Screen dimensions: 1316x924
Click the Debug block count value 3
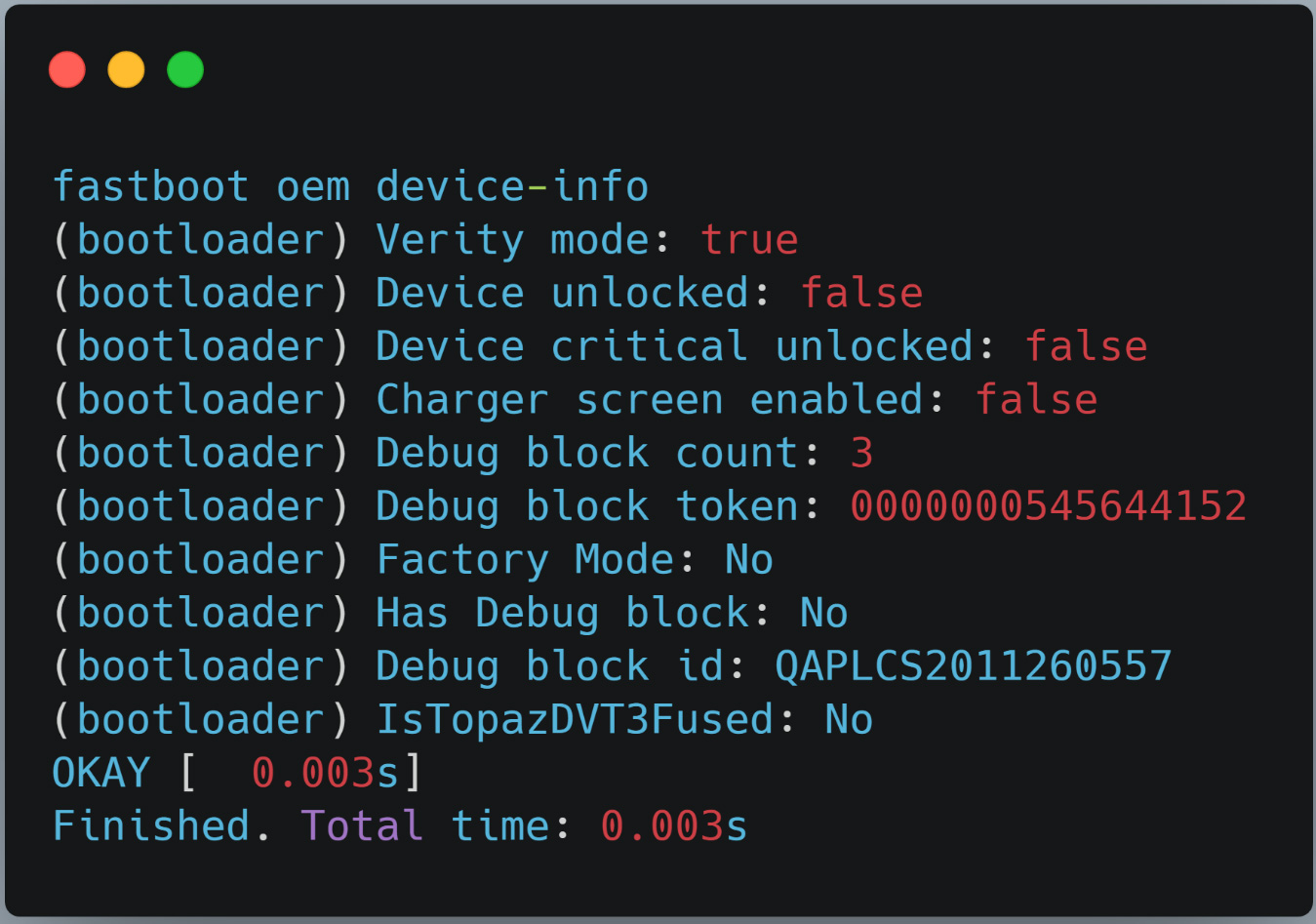click(x=861, y=453)
